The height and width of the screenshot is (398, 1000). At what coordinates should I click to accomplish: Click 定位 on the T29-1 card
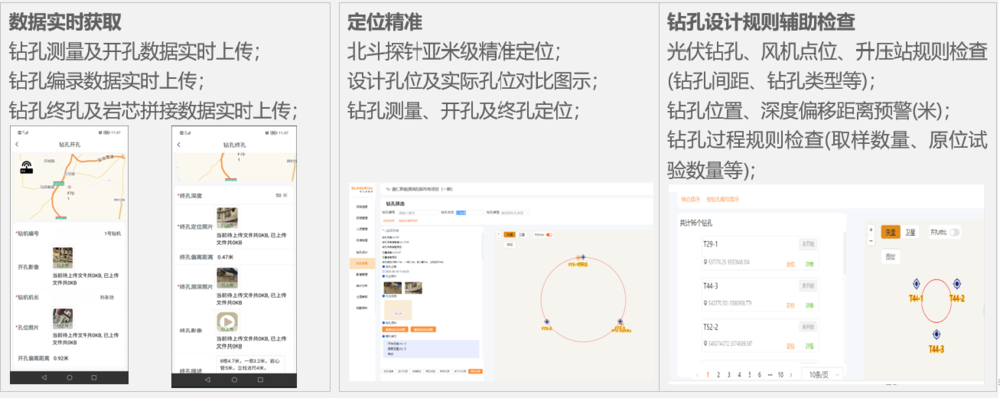[x=790, y=265]
